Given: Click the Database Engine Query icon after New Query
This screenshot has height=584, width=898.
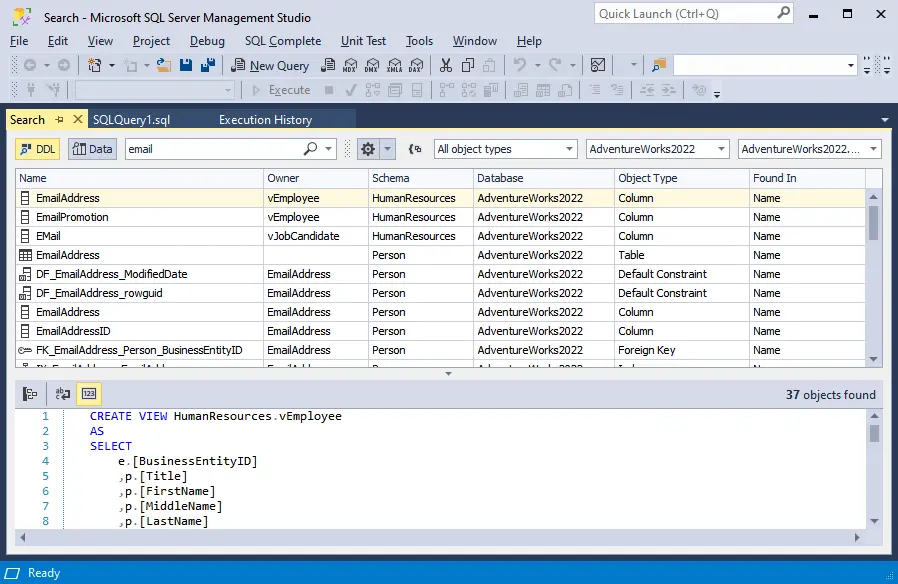Looking at the screenshot, I should tap(328, 65).
